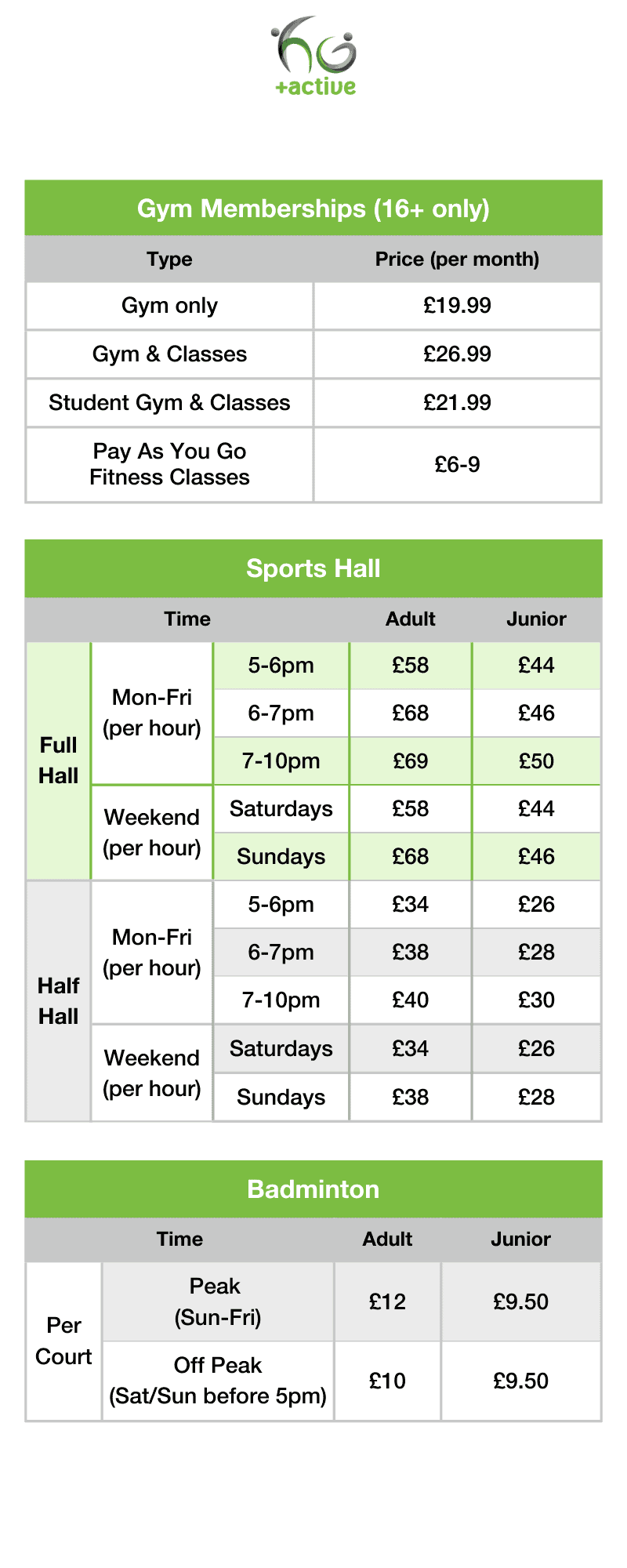Click the Gym & Classes £26.99 price

[457, 354]
